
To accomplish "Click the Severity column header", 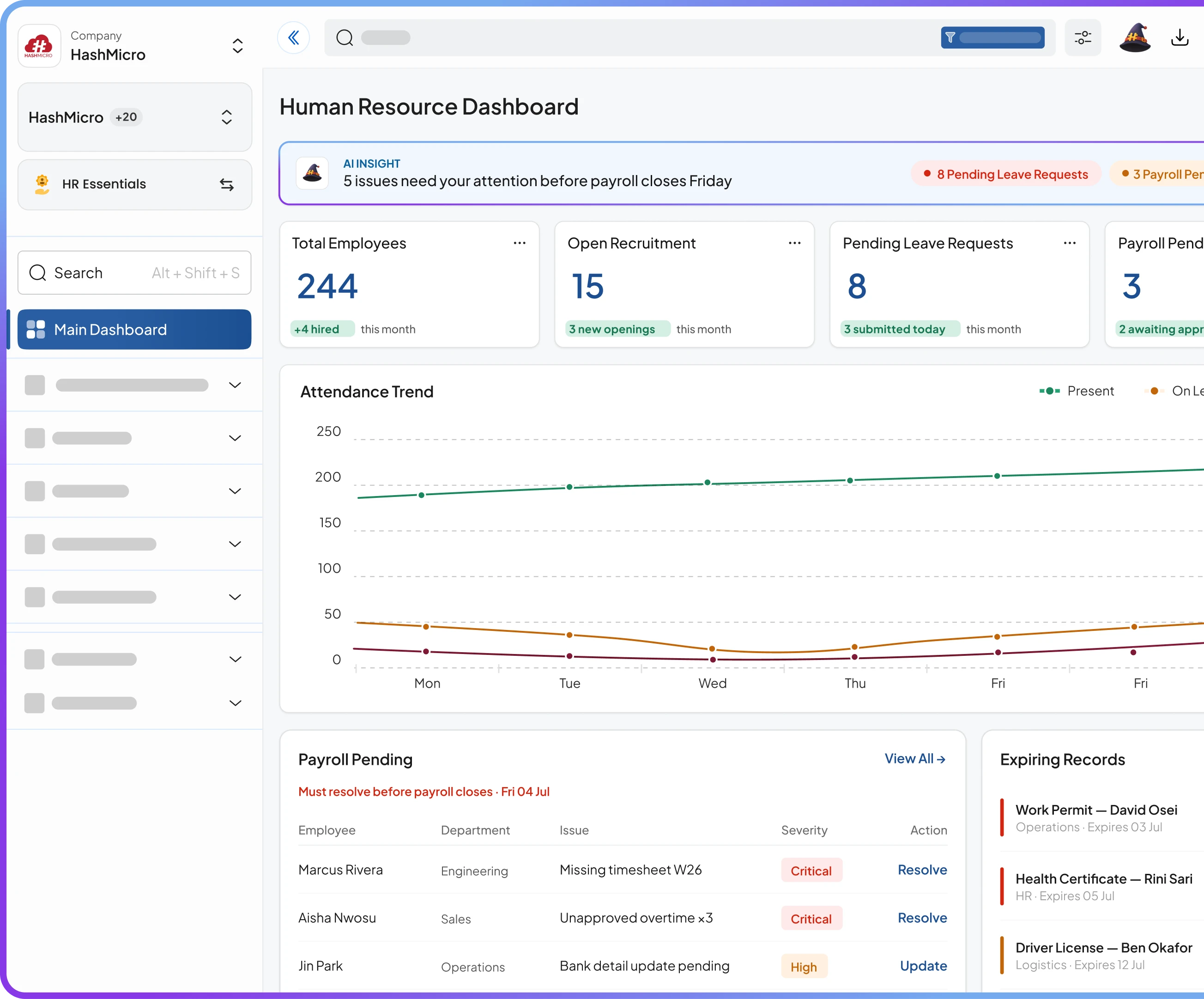I will tap(805, 830).
